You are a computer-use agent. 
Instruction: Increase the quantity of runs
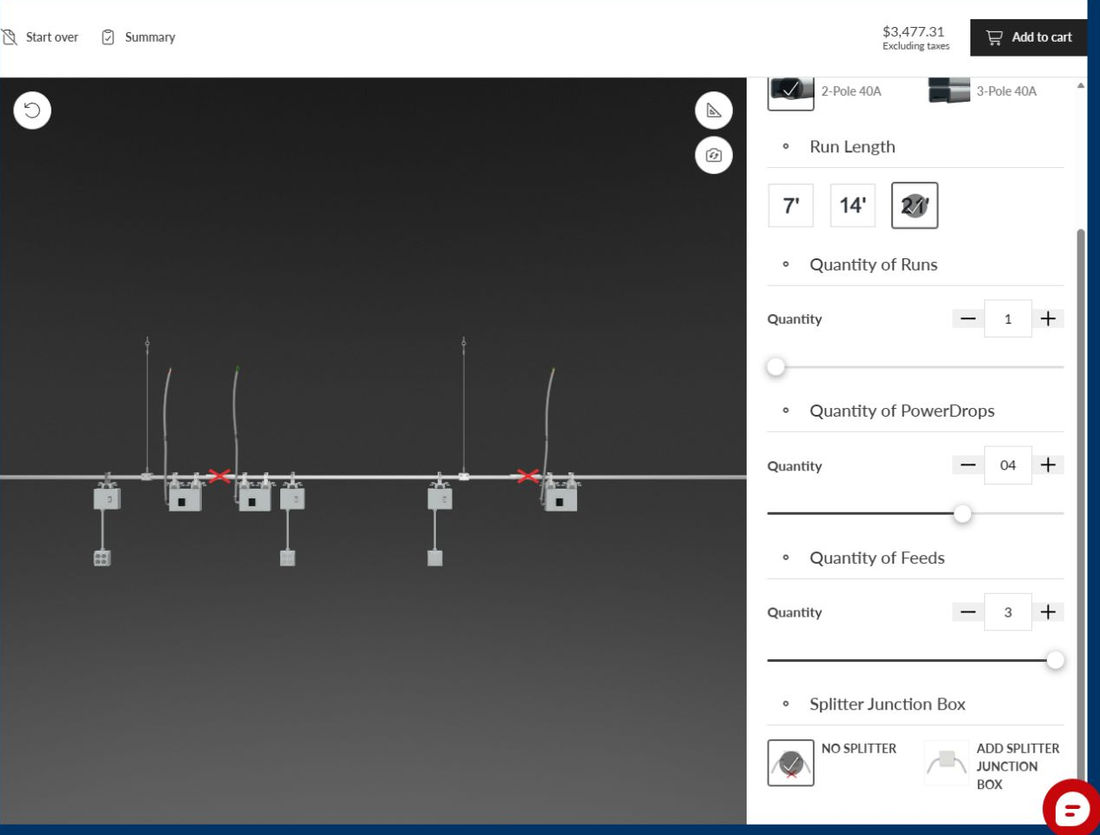[x=1048, y=319]
